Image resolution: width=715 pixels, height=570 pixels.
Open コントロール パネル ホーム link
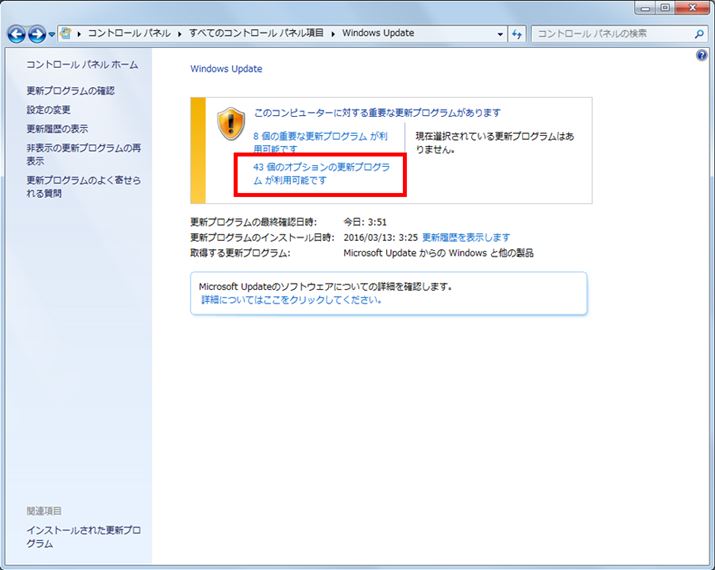point(82,65)
